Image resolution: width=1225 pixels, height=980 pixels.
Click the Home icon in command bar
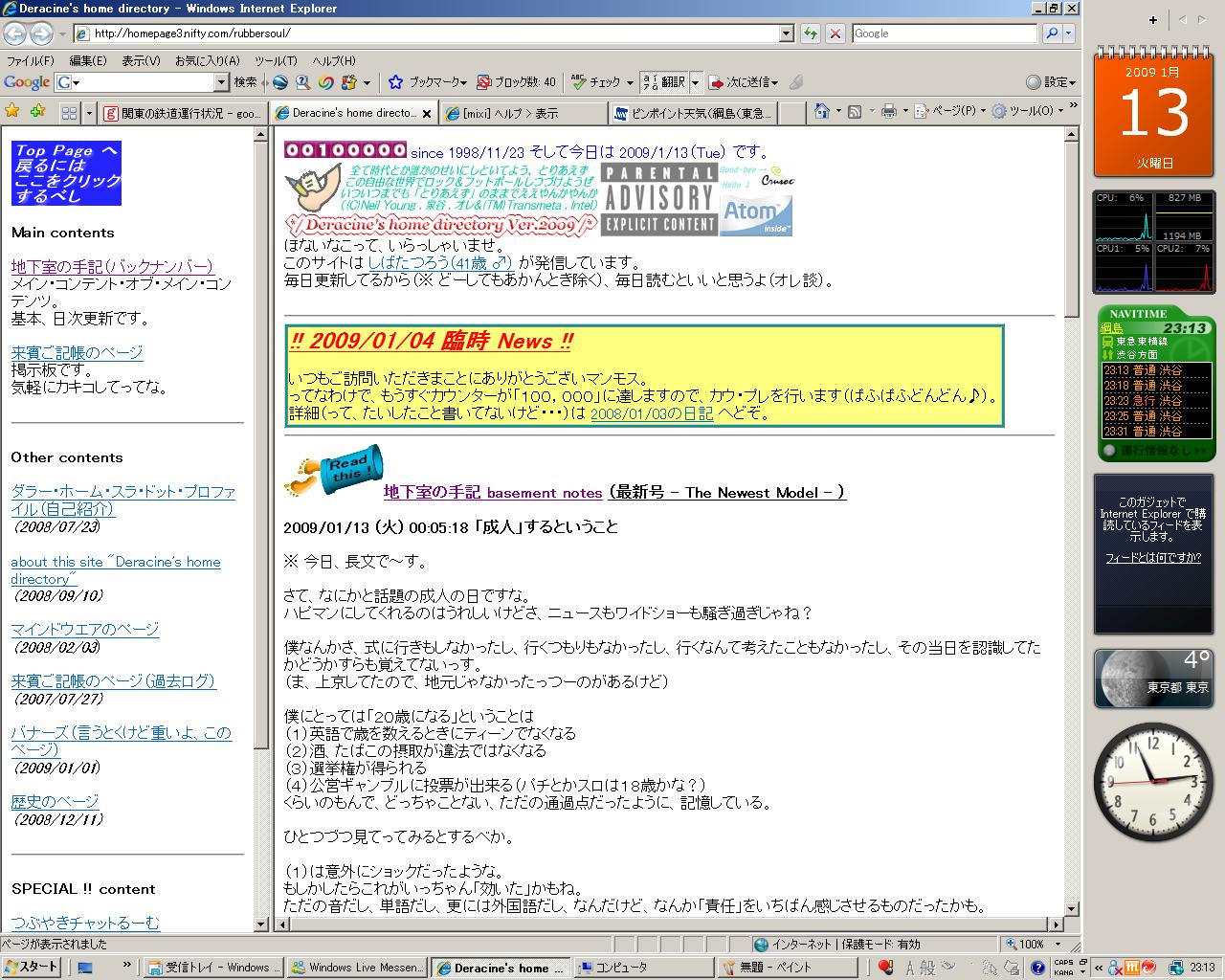click(821, 111)
